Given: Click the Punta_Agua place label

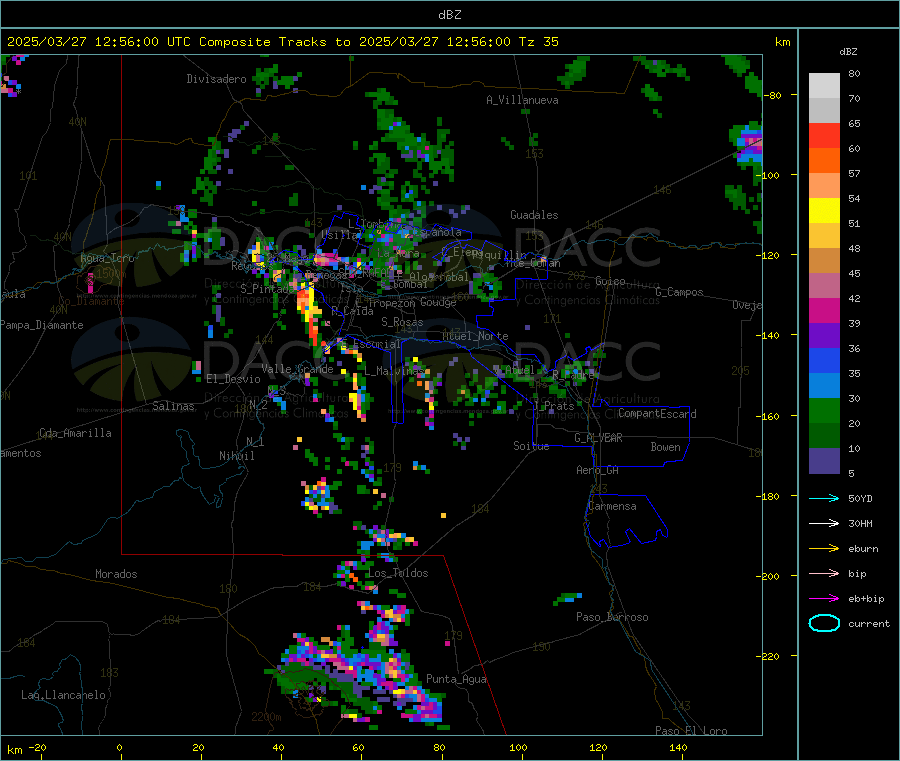Looking at the screenshot, I should (456, 679).
